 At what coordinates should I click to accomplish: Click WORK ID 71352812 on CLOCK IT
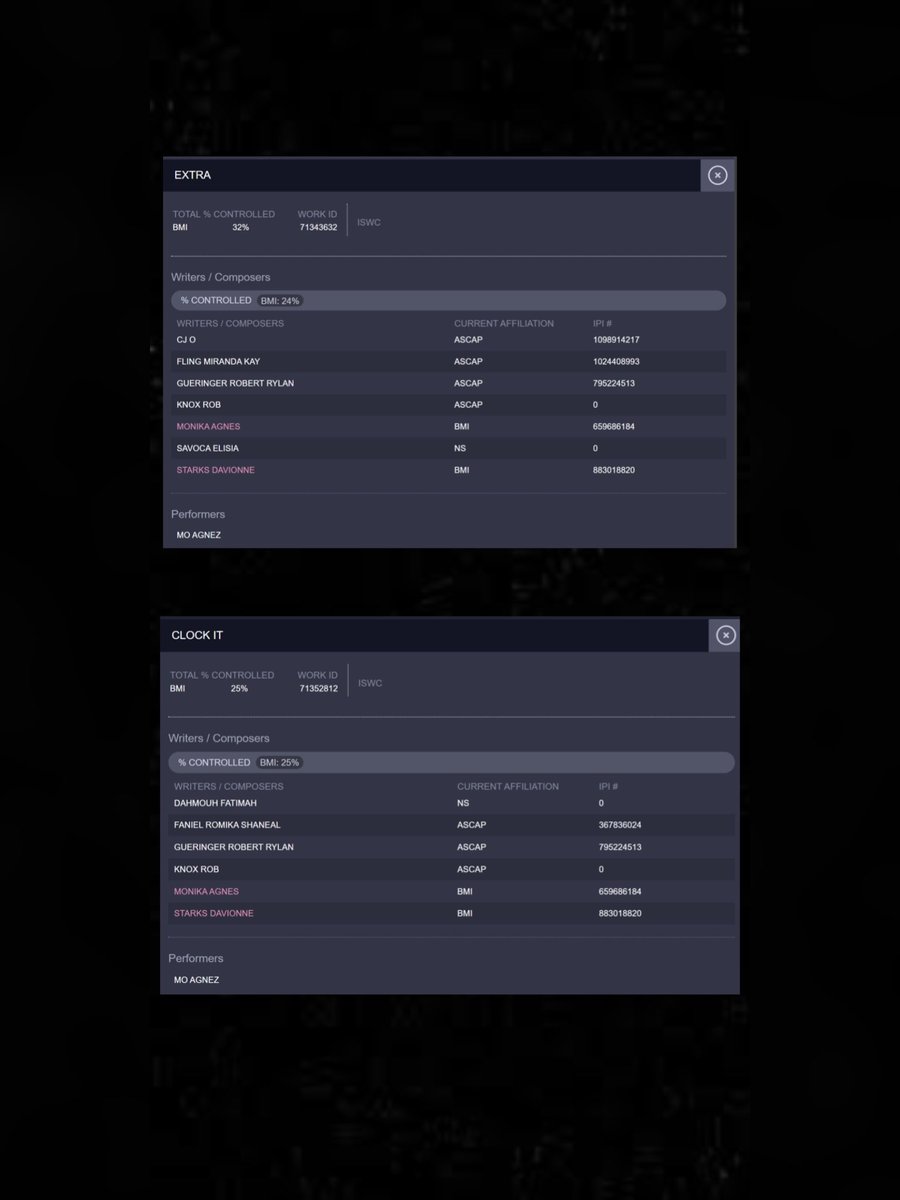coord(317,688)
